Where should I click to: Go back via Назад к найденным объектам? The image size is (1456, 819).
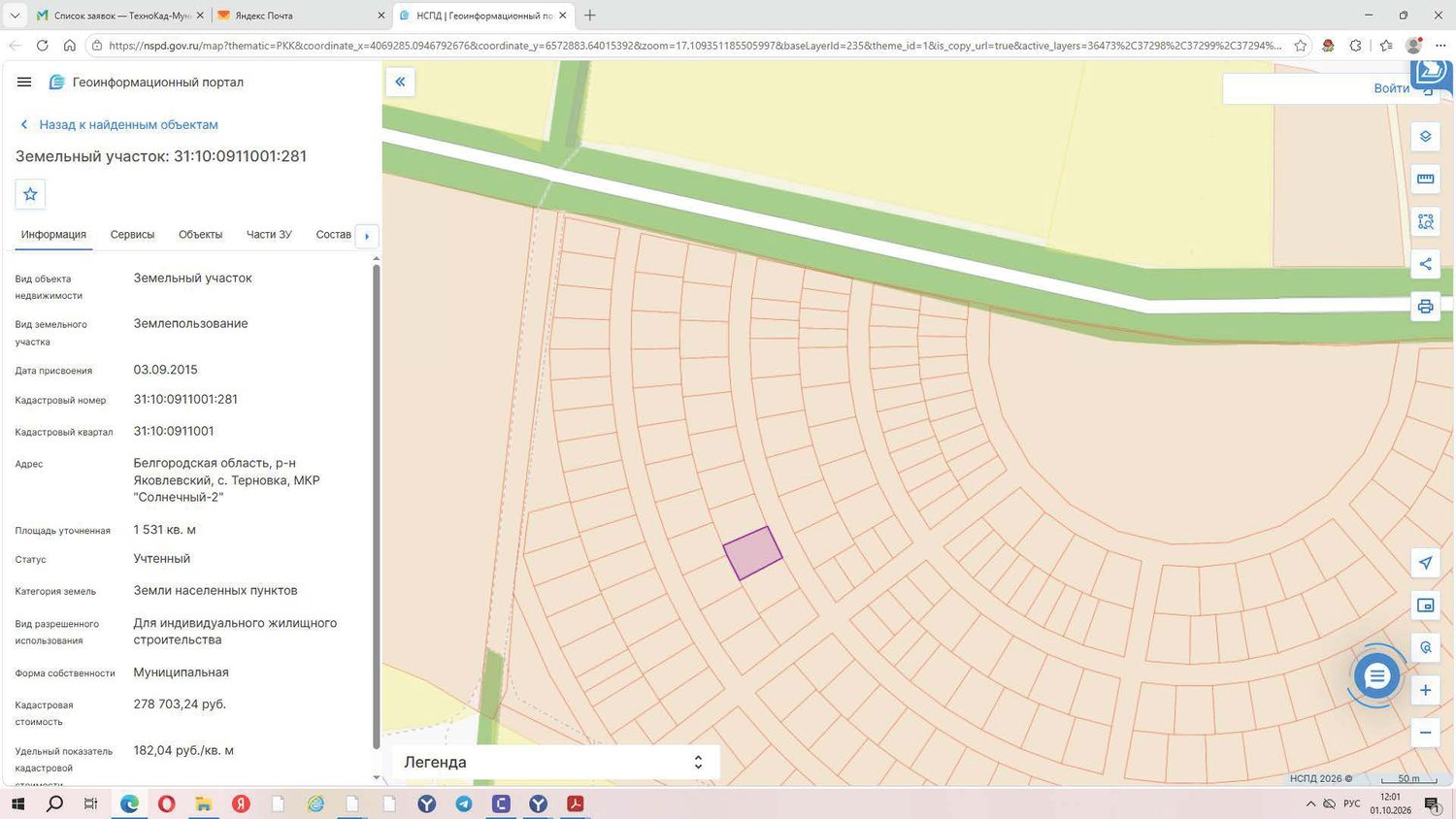[119, 125]
